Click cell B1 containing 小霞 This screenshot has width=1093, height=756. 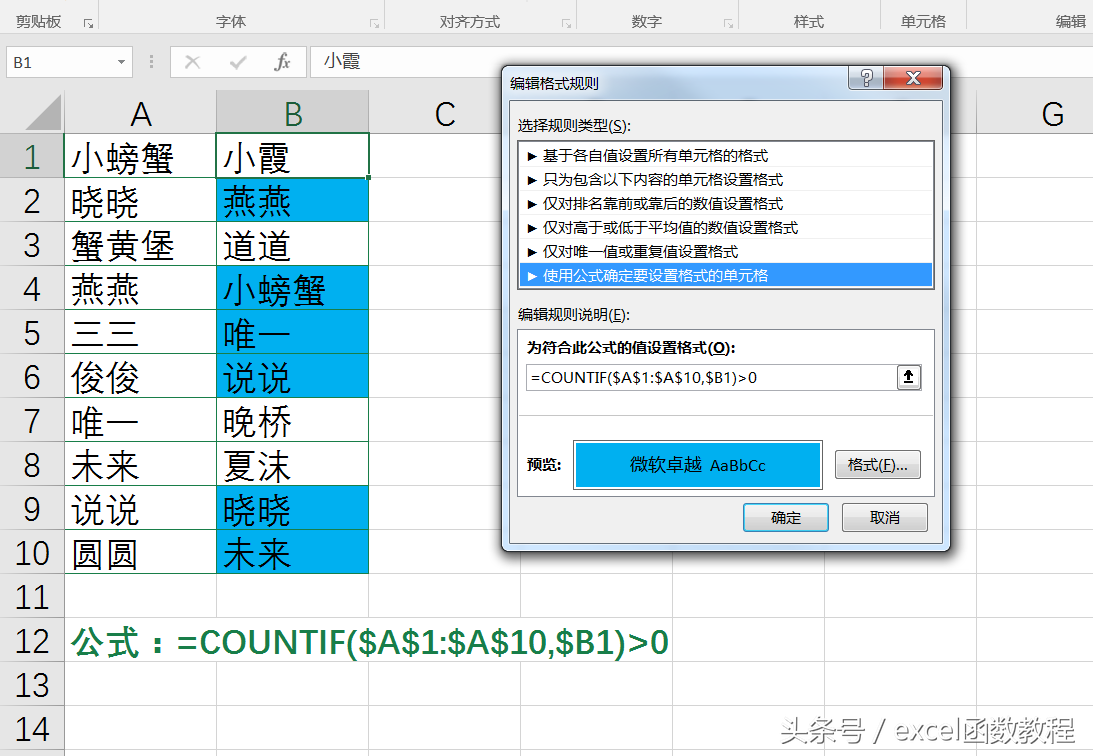(x=293, y=156)
